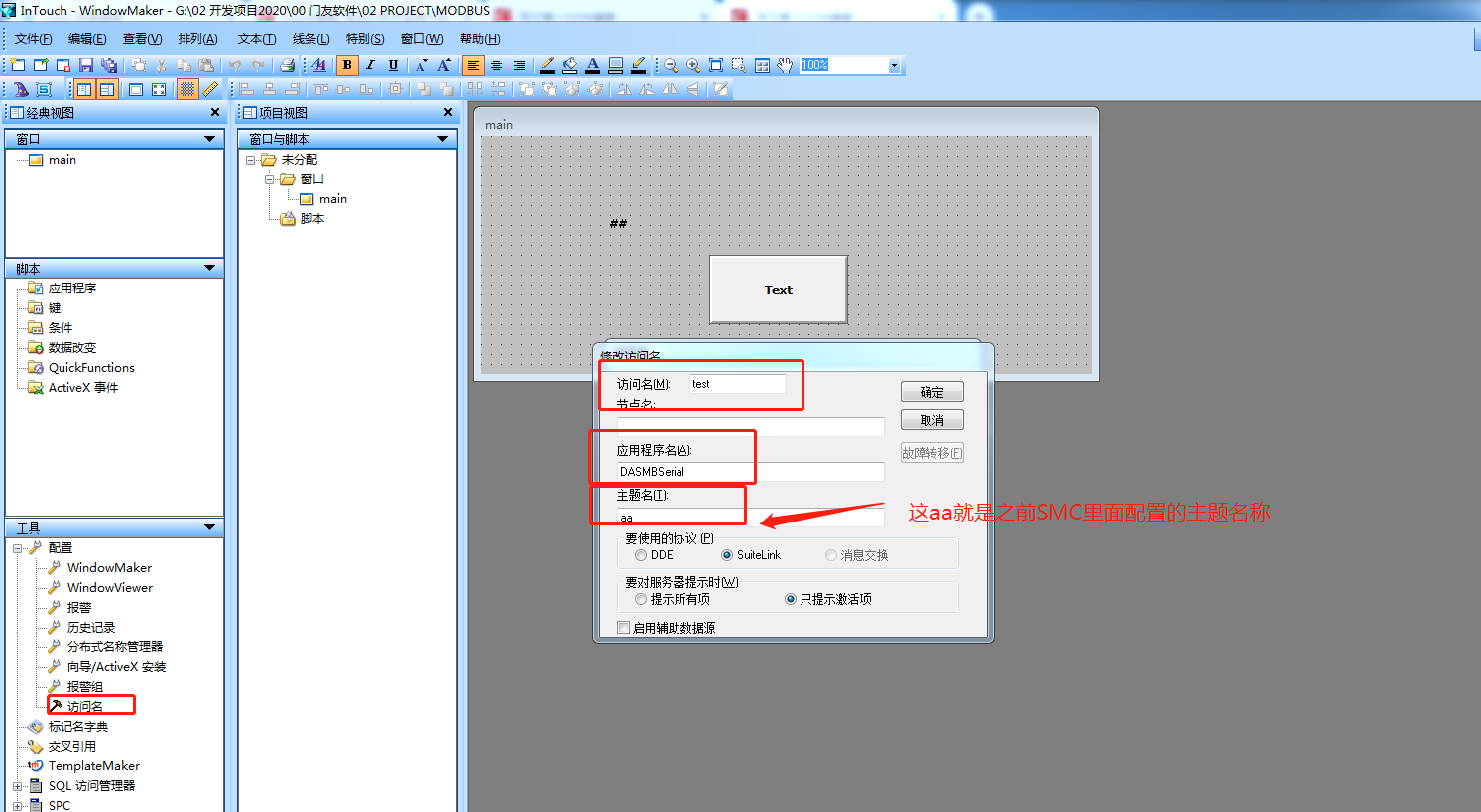Viewport: 1481px width, 812px height.
Task: Select the SuiteLink protocol radio button
Action: [728, 555]
